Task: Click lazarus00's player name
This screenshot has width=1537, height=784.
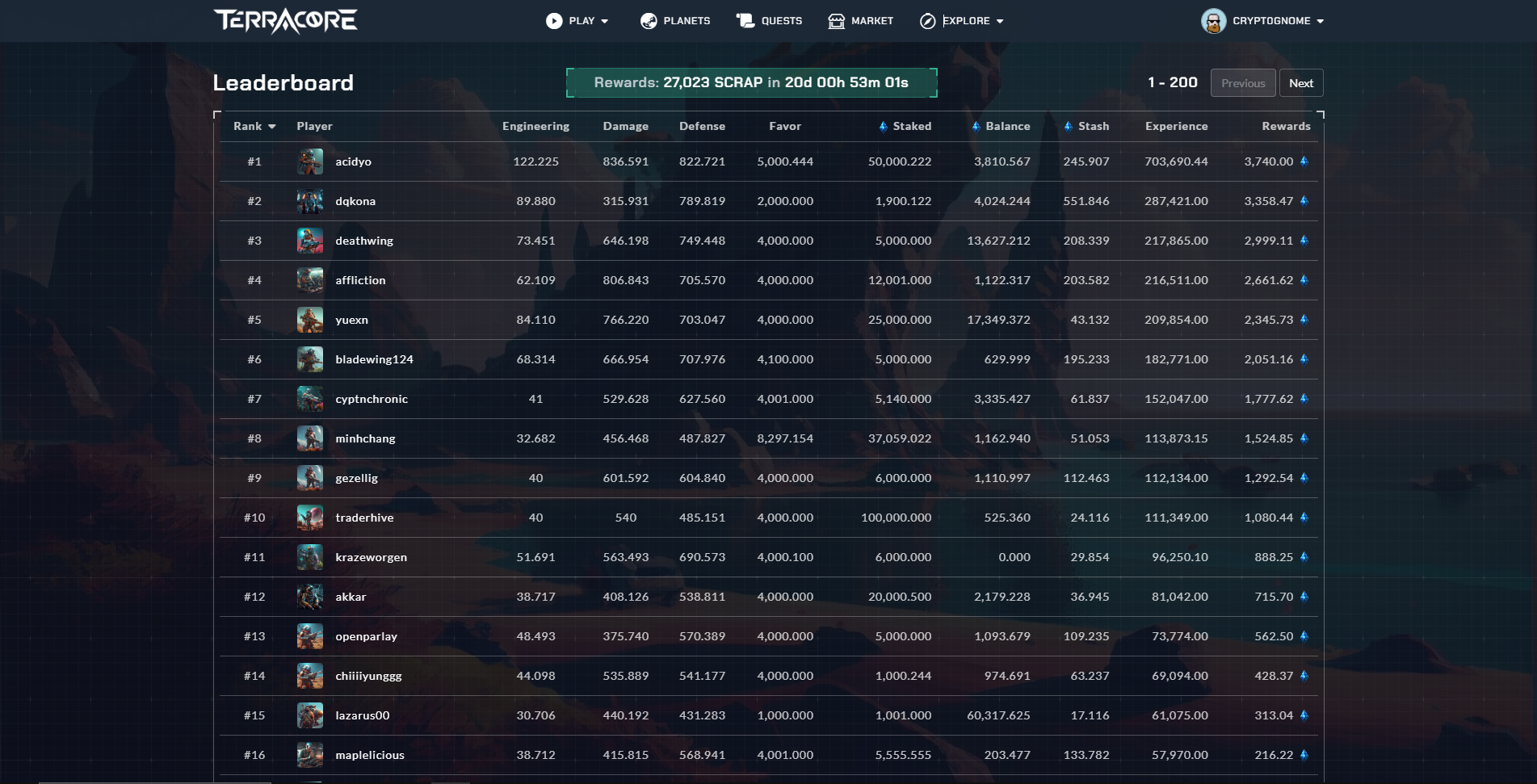Action: click(363, 715)
